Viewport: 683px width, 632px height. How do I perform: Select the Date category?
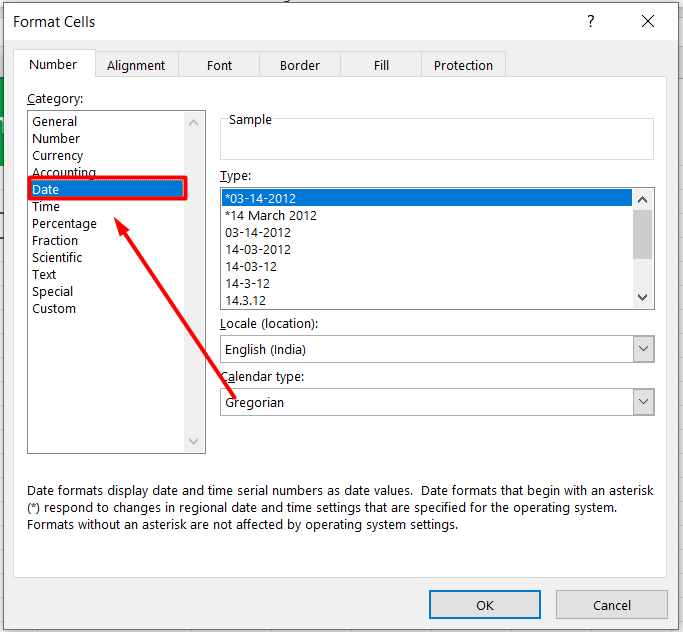tap(107, 189)
